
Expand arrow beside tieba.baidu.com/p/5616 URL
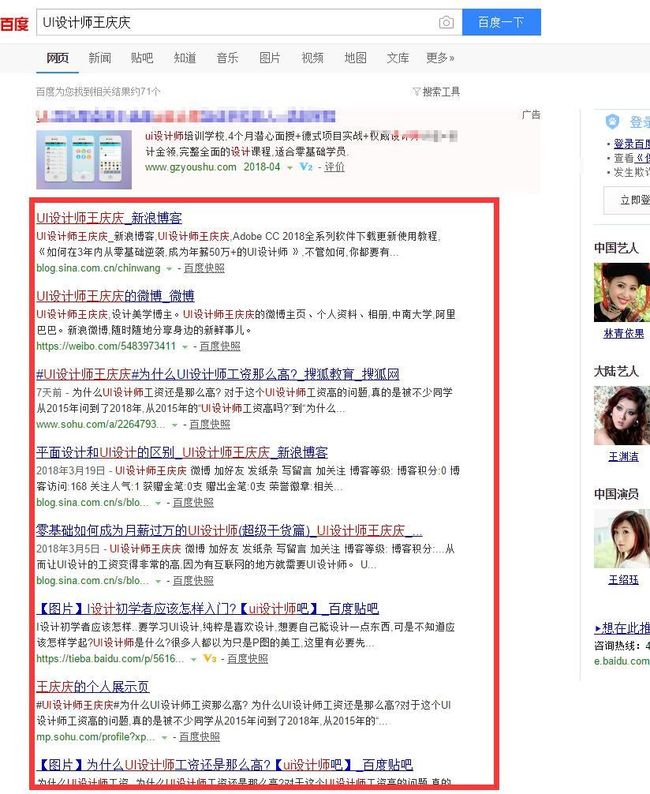point(193,659)
